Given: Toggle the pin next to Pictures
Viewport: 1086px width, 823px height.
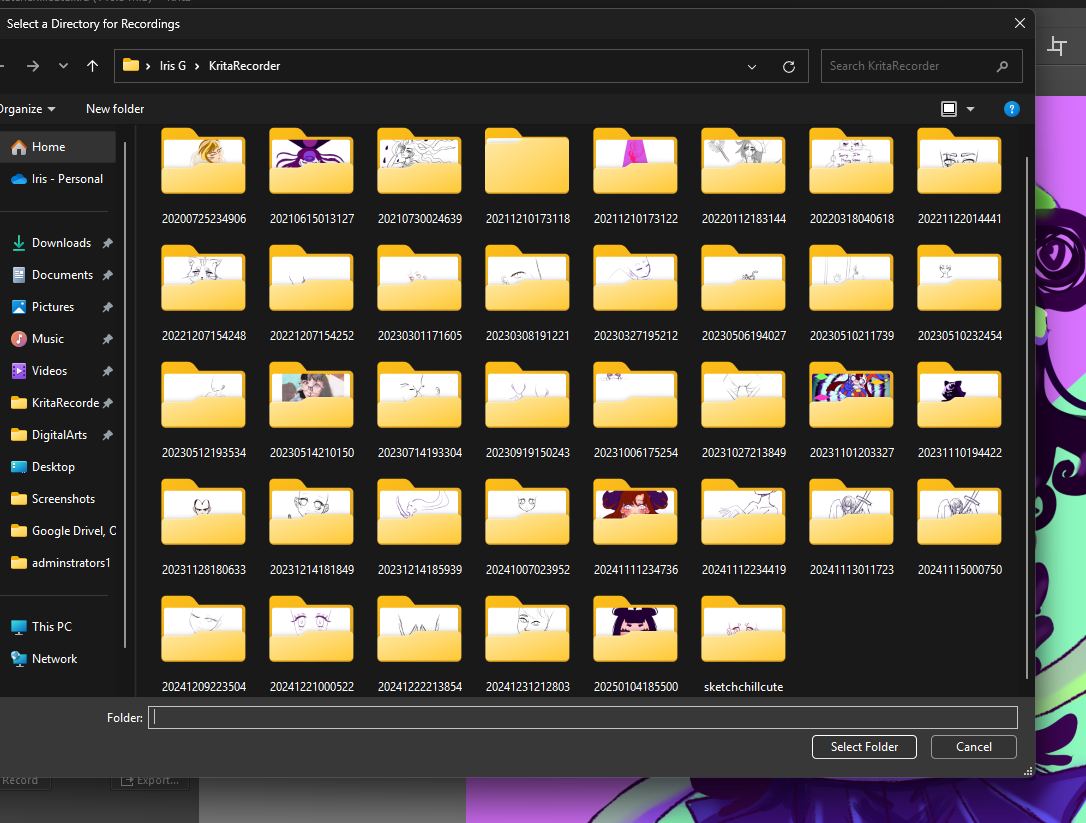Looking at the screenshot, I should (x=108, y=307).
